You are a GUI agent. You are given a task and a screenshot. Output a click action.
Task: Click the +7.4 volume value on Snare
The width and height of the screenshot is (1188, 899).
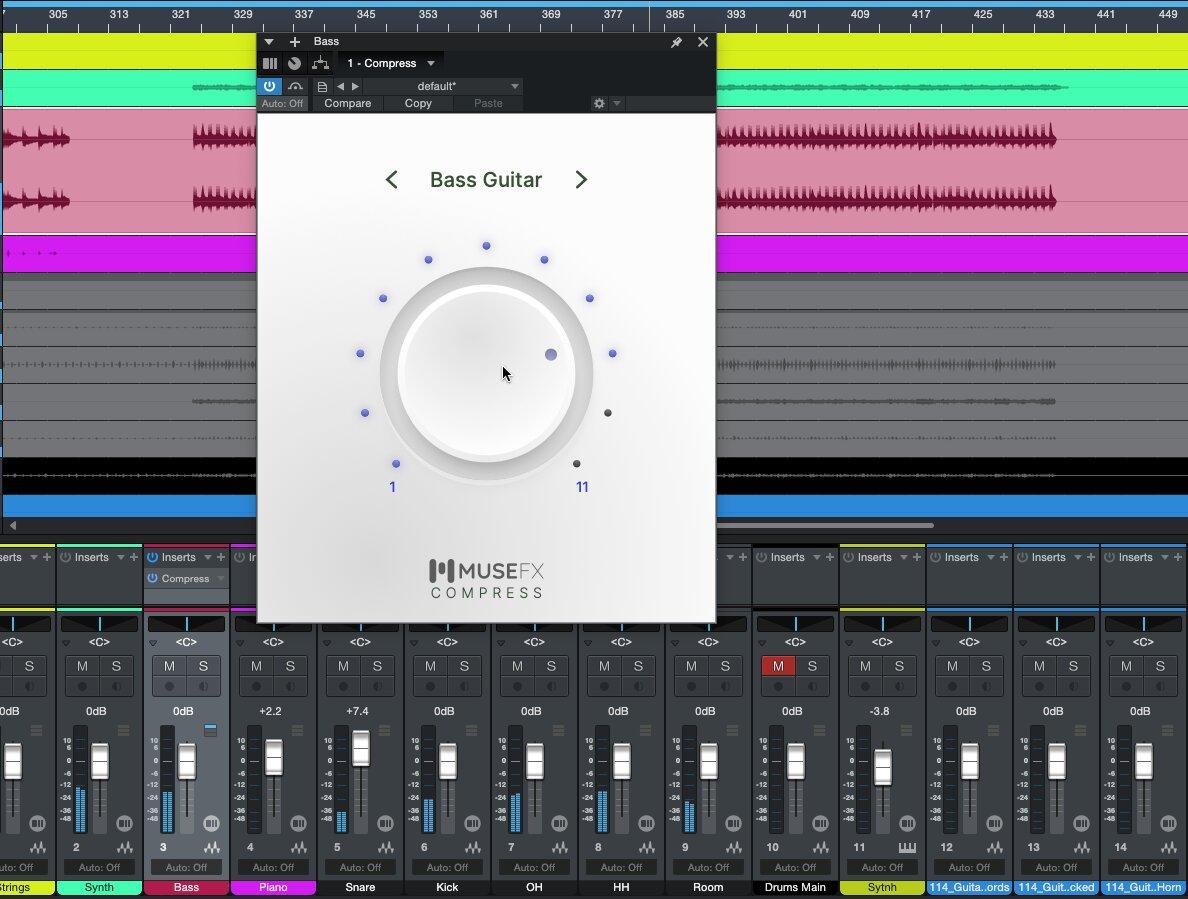coord(357,711)
